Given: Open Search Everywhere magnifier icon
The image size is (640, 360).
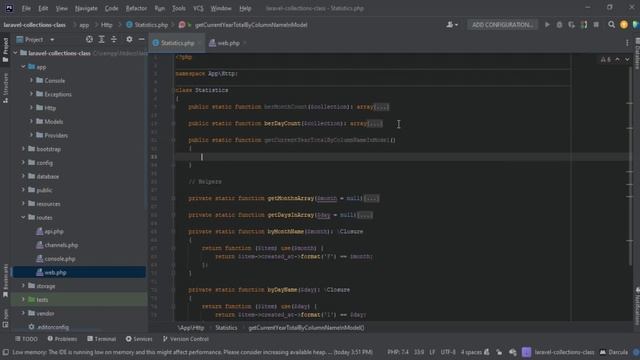Looking at the screenshot, I should 611,25.
